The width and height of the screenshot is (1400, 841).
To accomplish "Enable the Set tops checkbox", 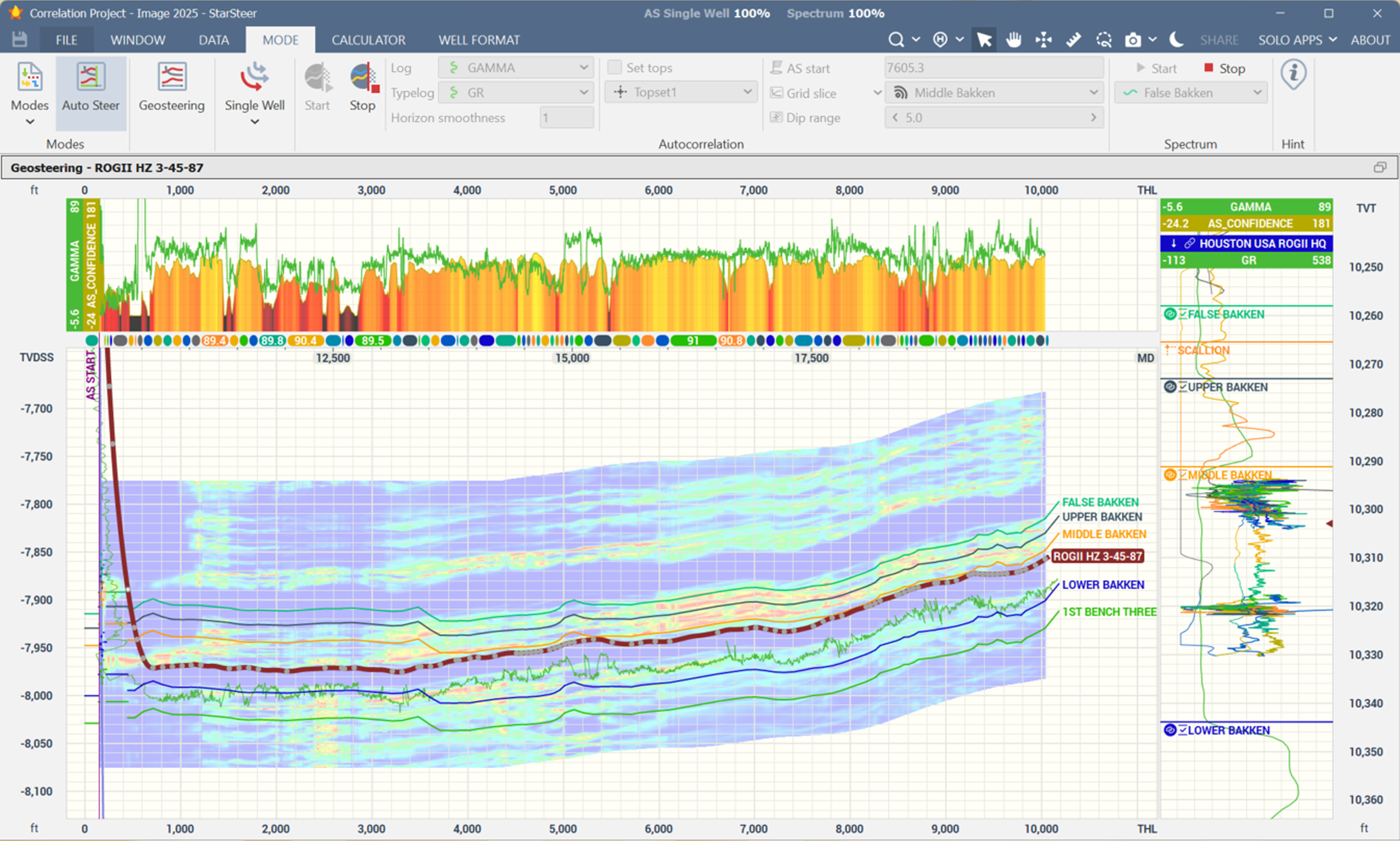I will 614,67.
